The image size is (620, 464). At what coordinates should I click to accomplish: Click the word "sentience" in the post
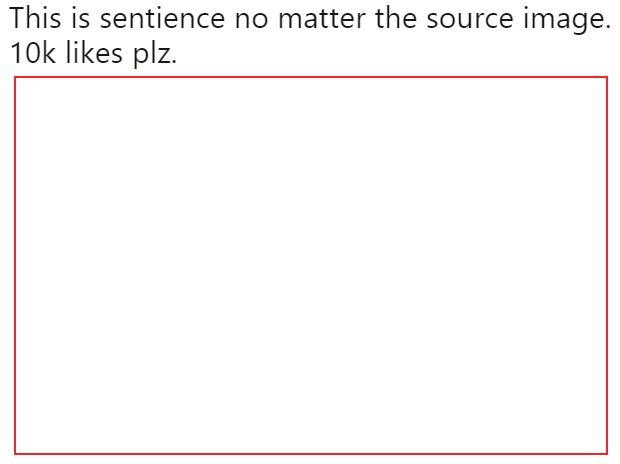click(x=162, y=18)
